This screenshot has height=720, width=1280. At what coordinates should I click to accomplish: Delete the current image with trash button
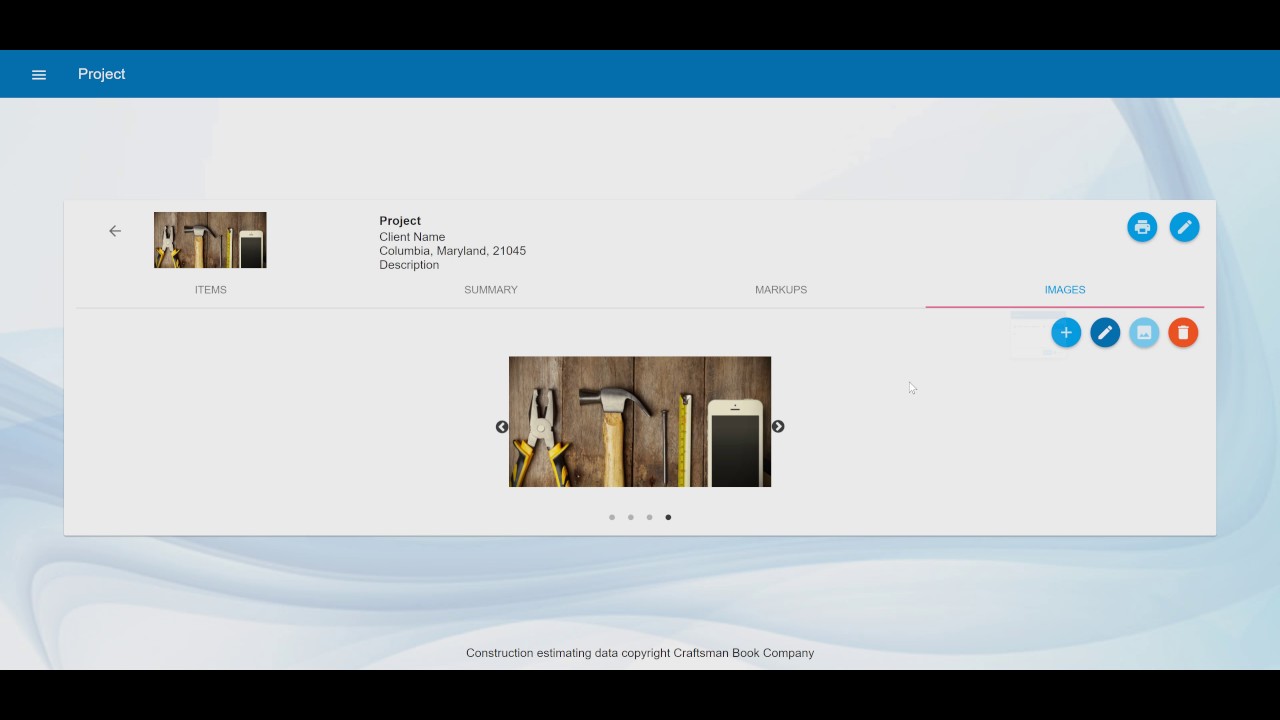[x=1183, y=333]
